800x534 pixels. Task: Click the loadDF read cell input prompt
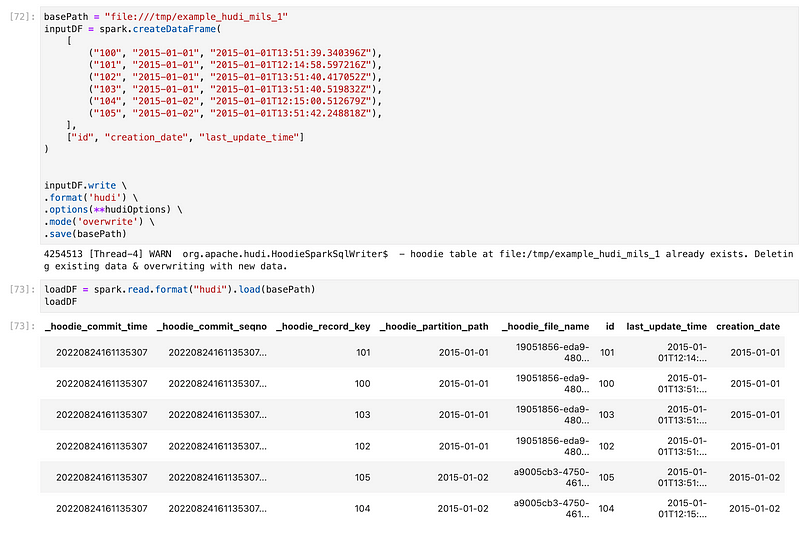point(22,289)
